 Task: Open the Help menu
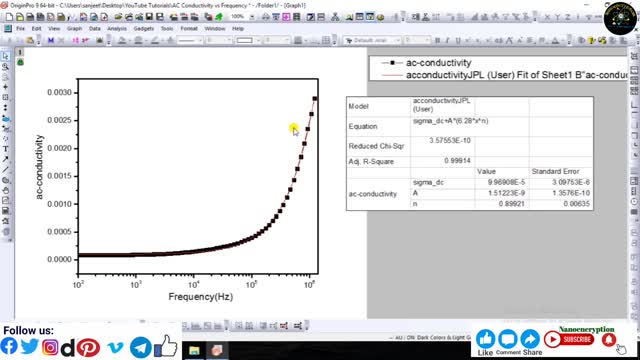point(238,29)
